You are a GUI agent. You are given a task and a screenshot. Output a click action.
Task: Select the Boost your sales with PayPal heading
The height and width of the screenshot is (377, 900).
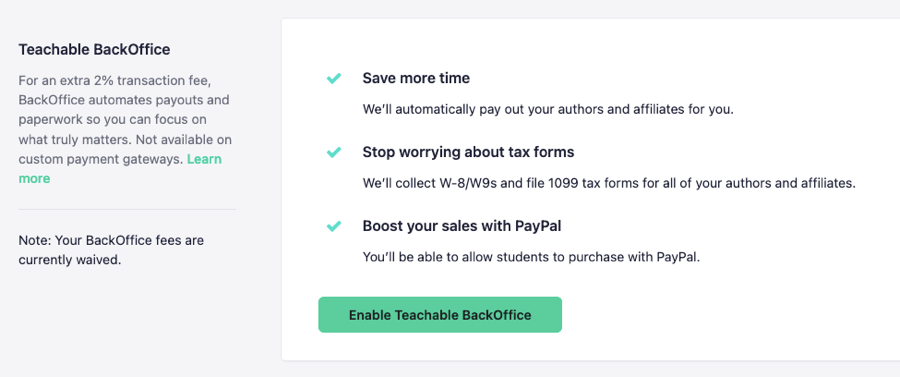[x=461, y=226]
